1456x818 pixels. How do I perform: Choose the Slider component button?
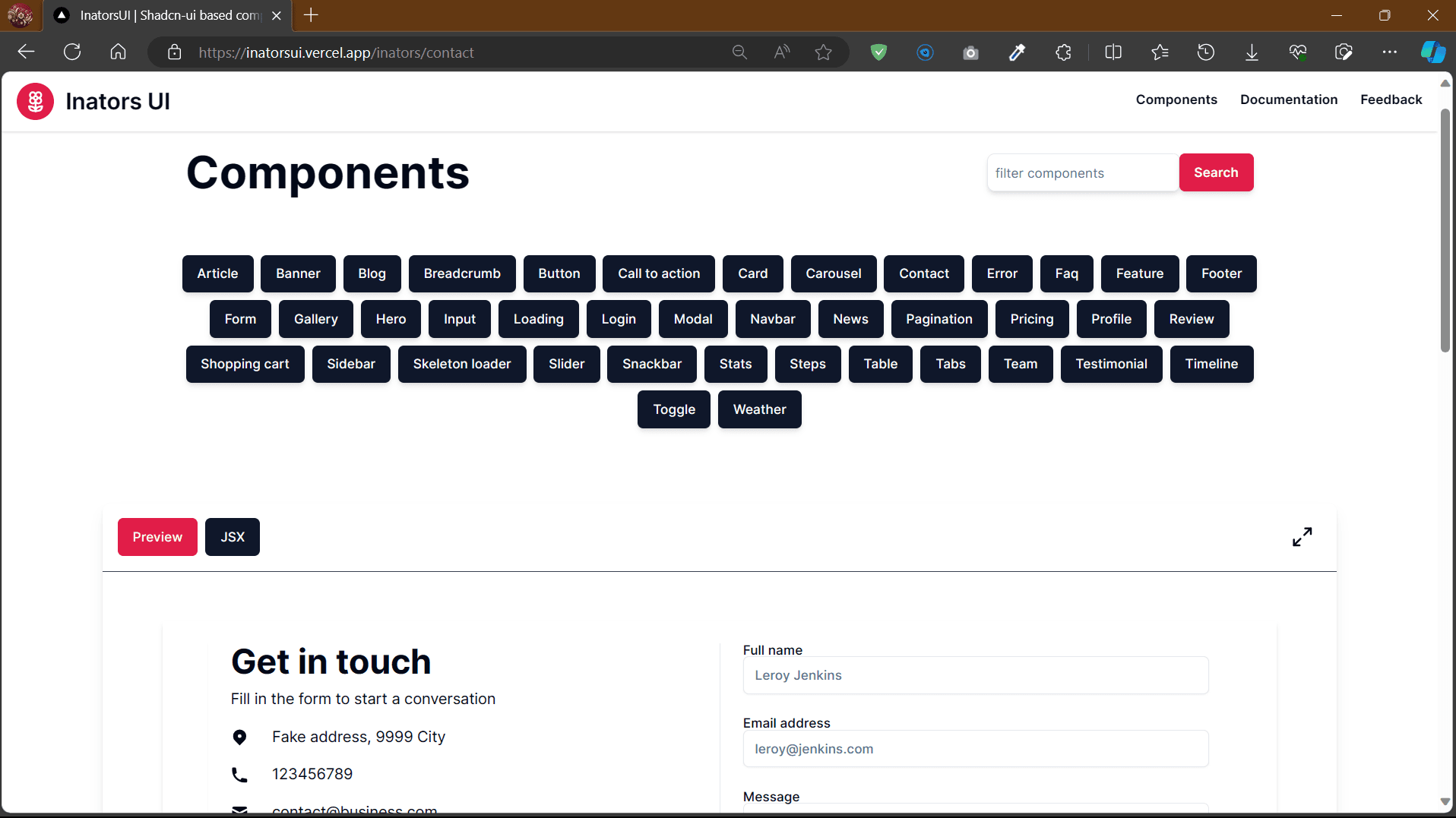pyautogui.click(x=566, y=364)
